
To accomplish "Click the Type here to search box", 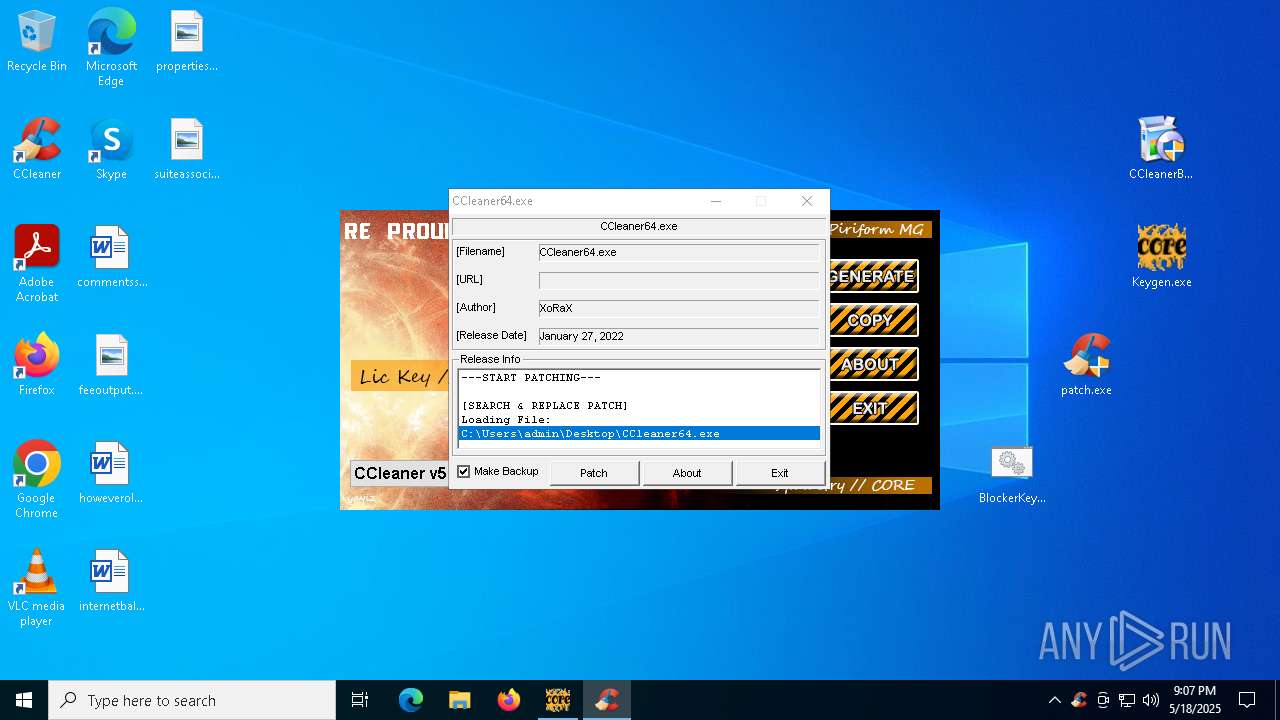I will 192,700.
